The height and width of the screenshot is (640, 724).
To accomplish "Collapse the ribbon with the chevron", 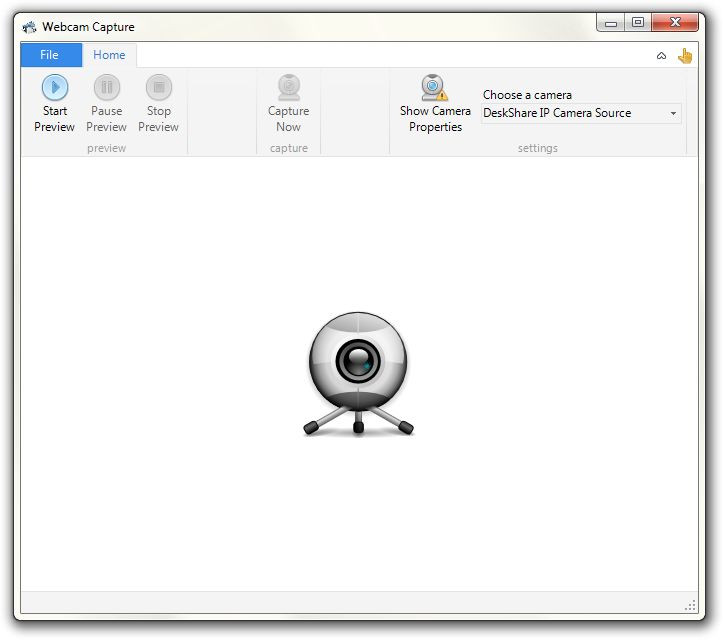I will pos(661,56).
